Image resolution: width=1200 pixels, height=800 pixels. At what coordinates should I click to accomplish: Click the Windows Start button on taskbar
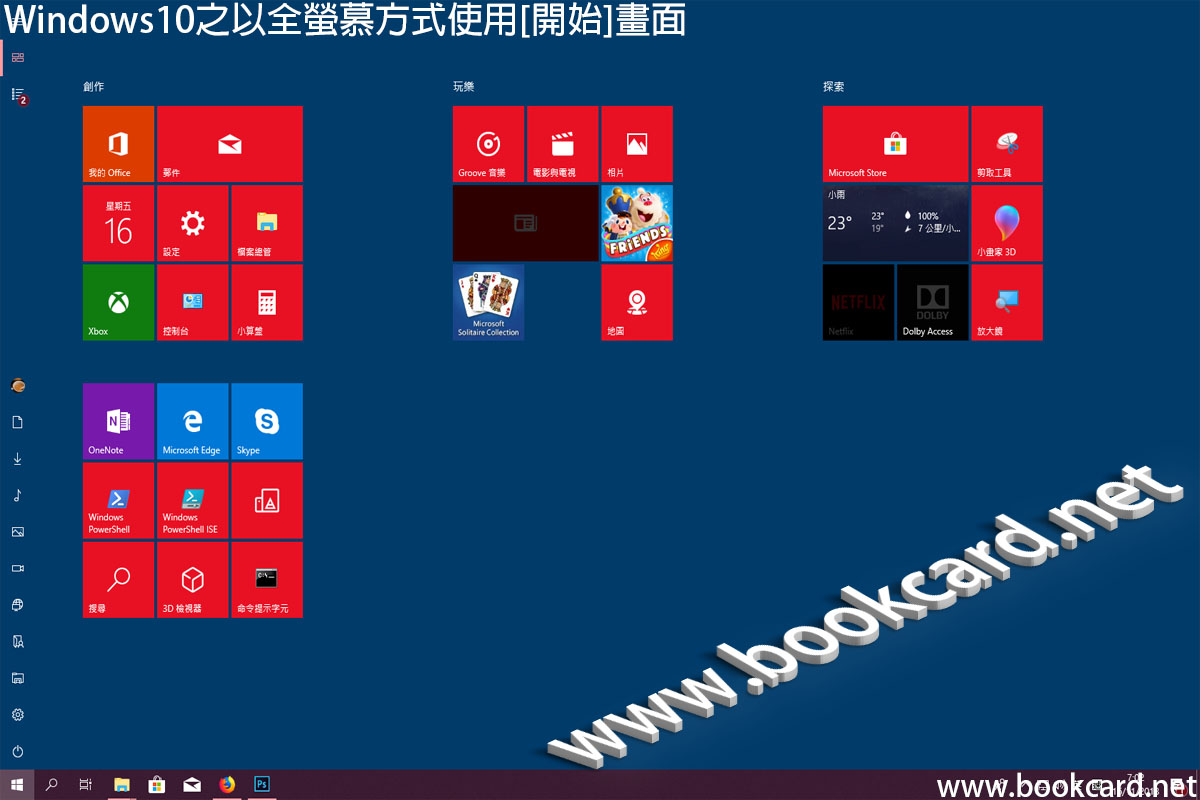[17, 785]
